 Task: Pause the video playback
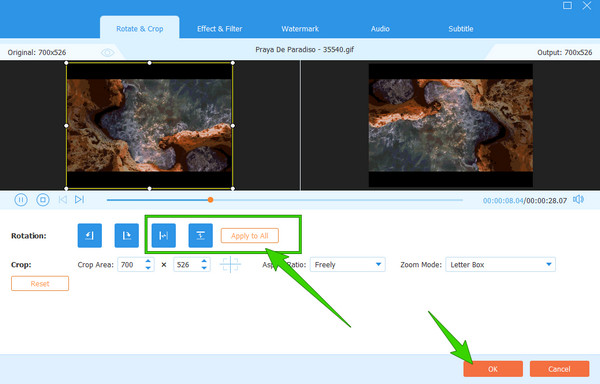coord(21,200)
